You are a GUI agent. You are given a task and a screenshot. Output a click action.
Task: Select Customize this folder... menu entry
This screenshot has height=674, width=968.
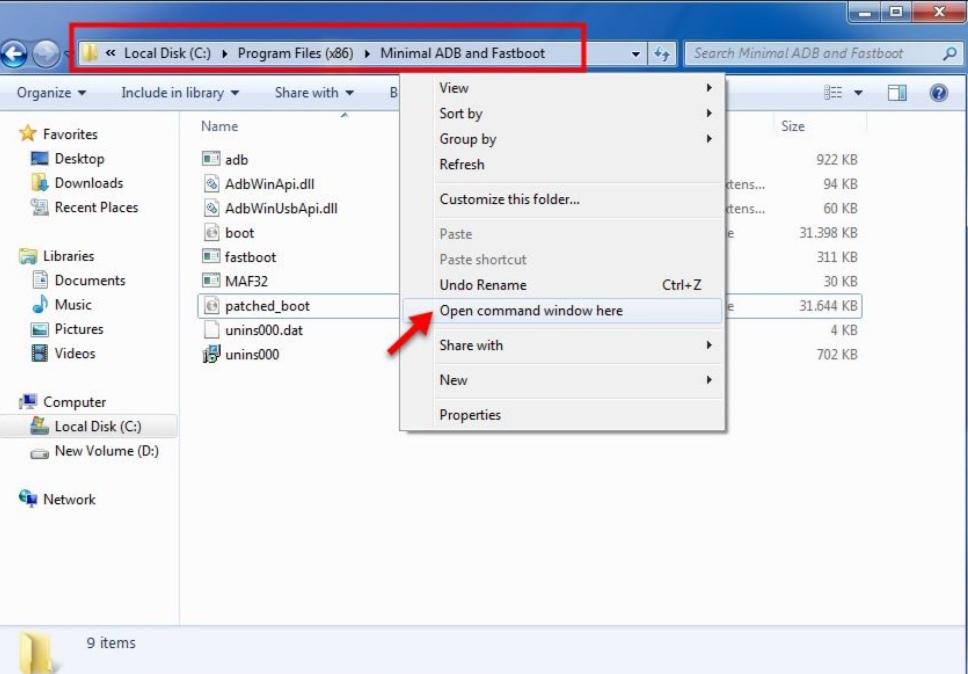point(562,199)
